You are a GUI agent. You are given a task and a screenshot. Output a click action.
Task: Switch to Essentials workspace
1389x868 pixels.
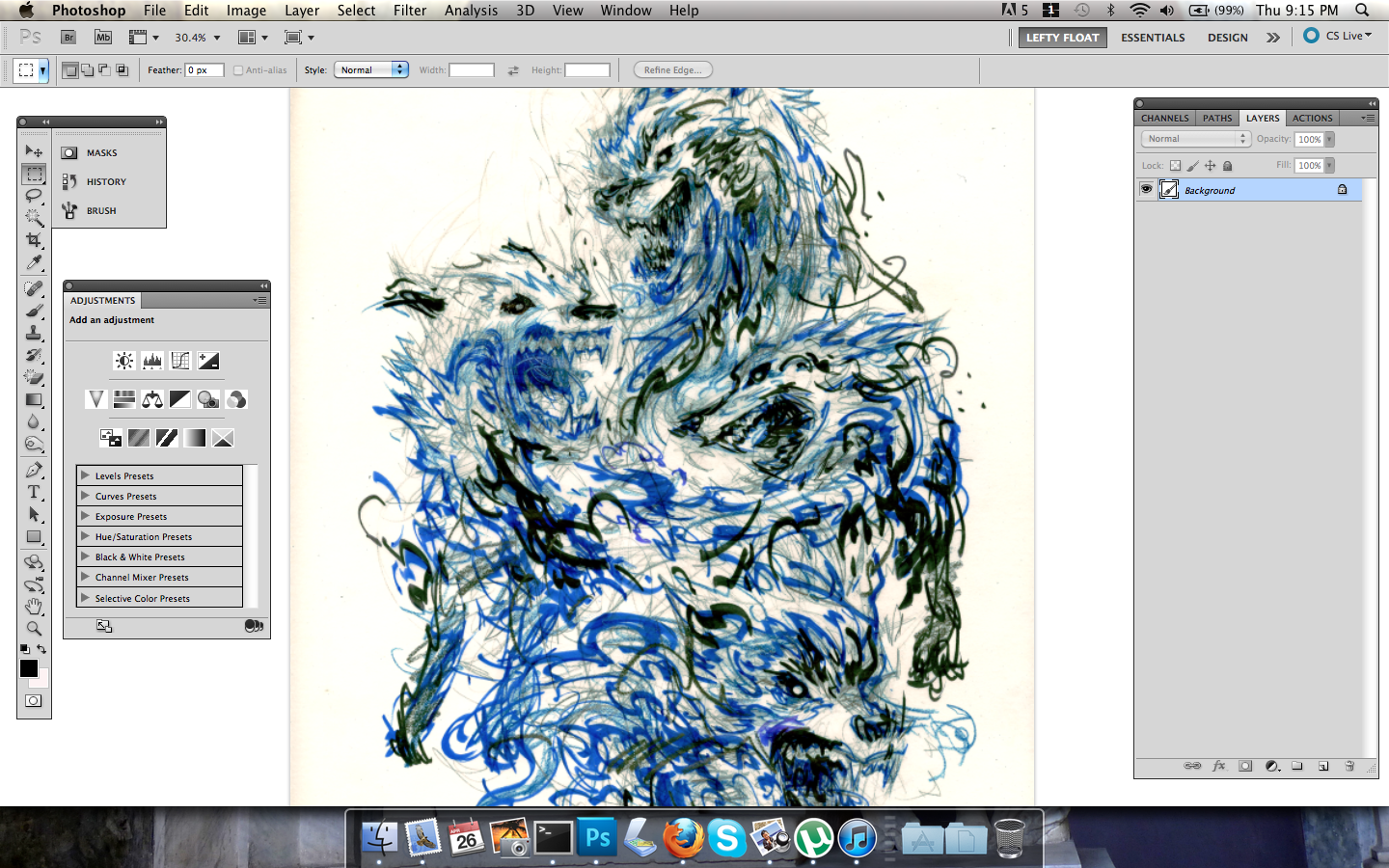coord(1153,38)
